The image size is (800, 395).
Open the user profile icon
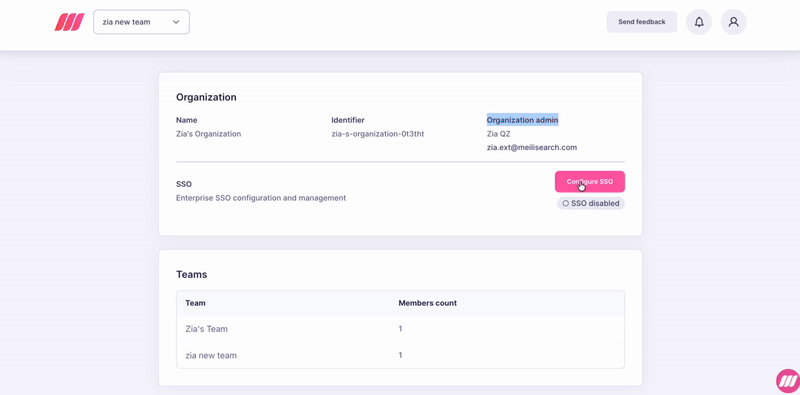point(734,22)
